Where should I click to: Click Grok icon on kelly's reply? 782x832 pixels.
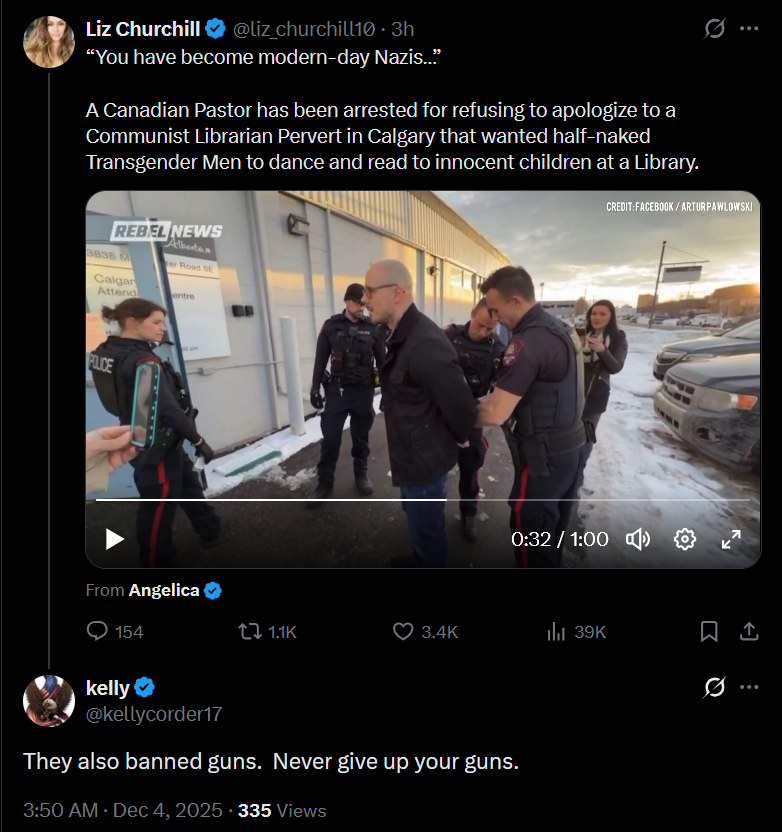pyautogui.click(x=714, y=687)
